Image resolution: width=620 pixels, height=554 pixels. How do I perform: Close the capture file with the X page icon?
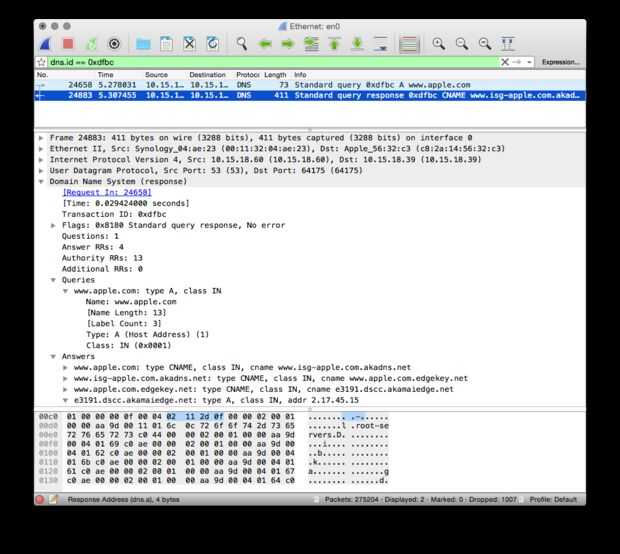pos(189,43)
